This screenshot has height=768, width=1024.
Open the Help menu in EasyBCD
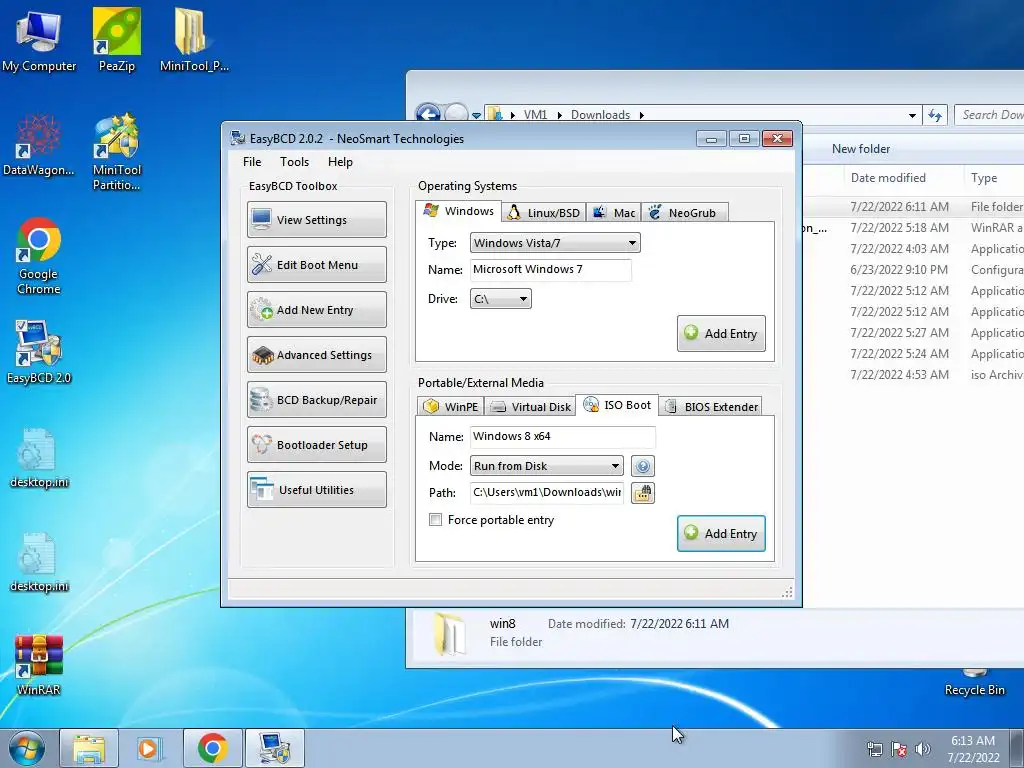click(x=340, y=162)
